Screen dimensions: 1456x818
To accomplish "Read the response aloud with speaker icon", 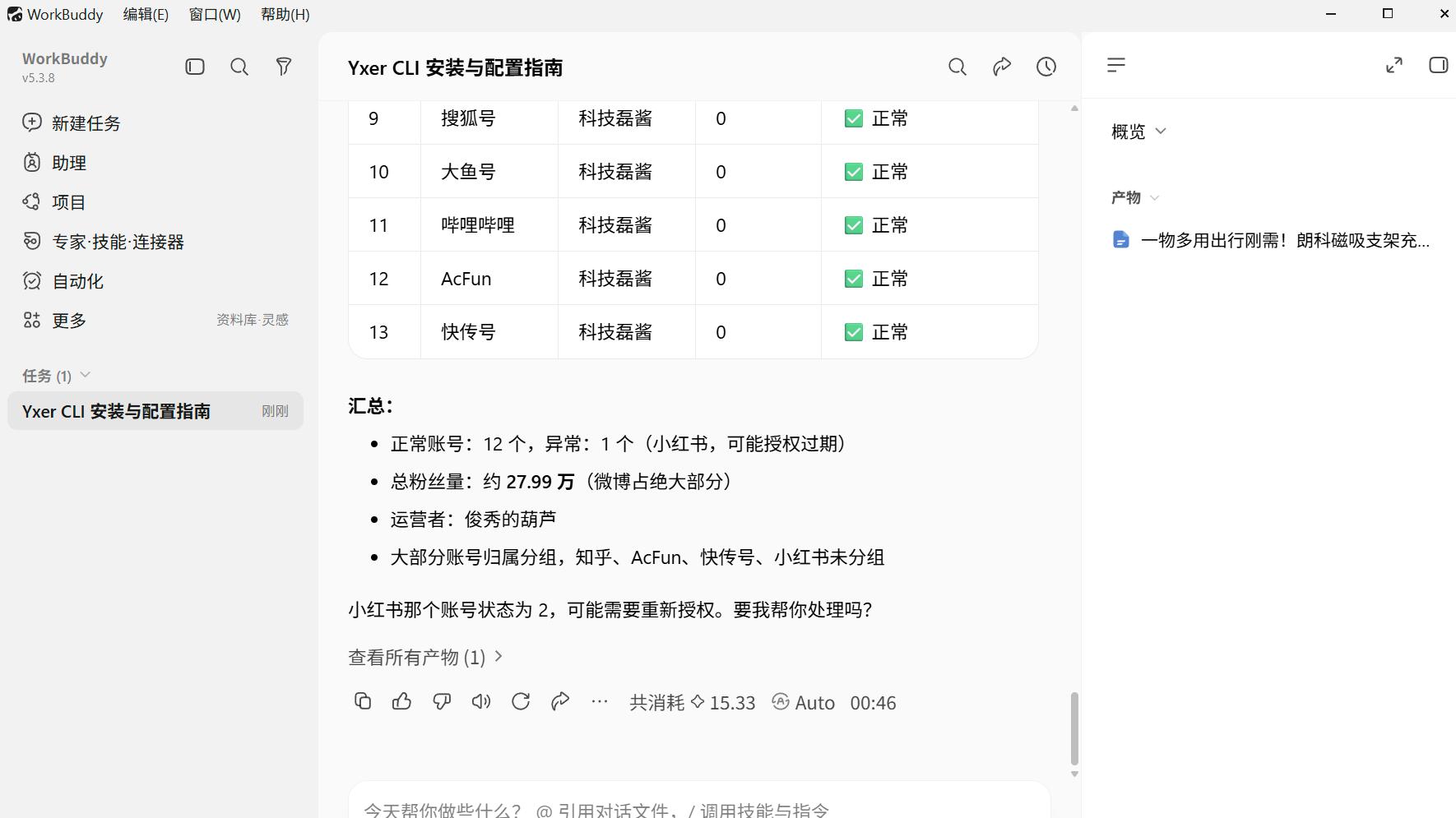I will (481, 701).
